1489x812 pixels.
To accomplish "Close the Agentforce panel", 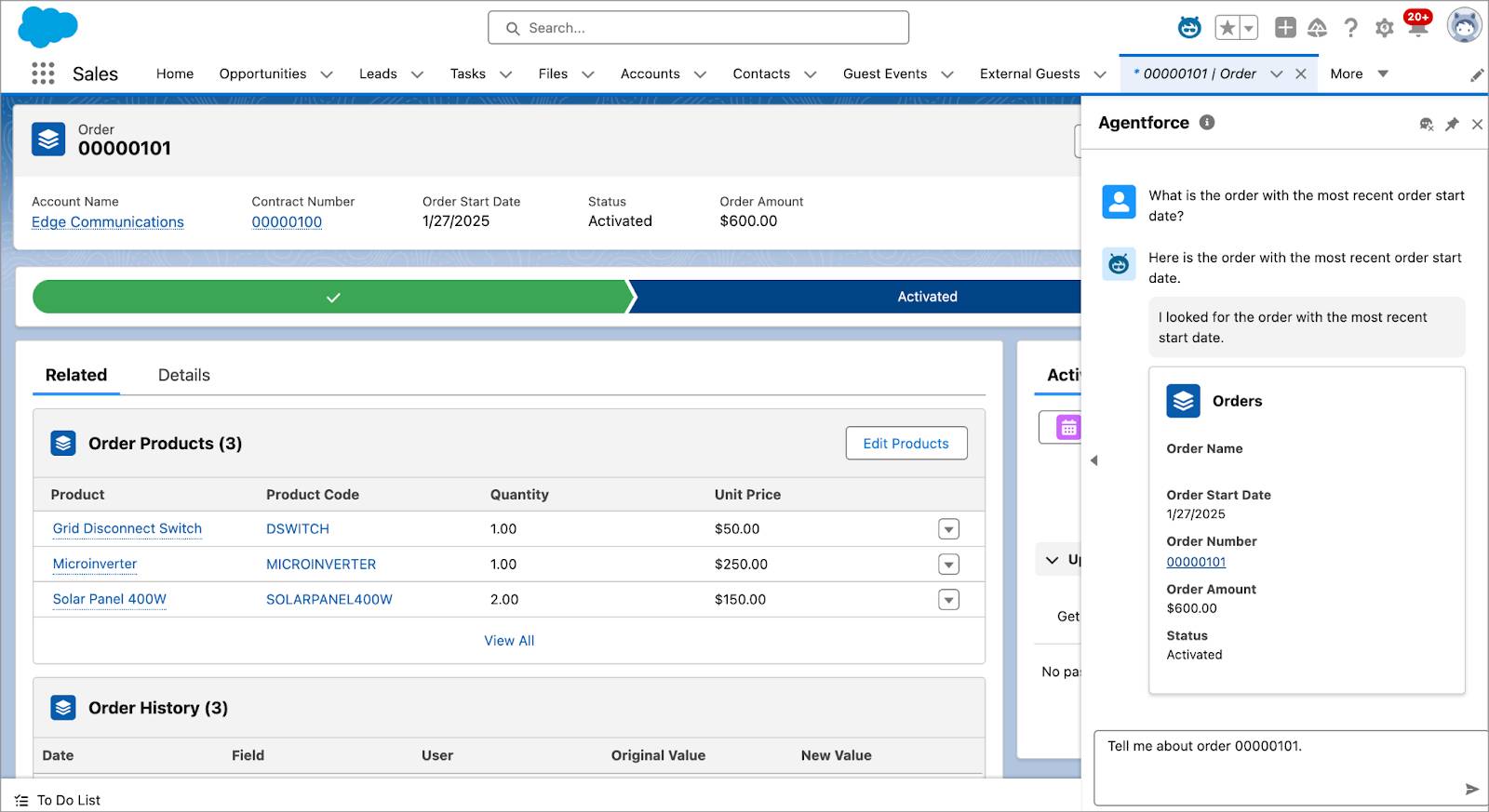I will [1477, 124].
